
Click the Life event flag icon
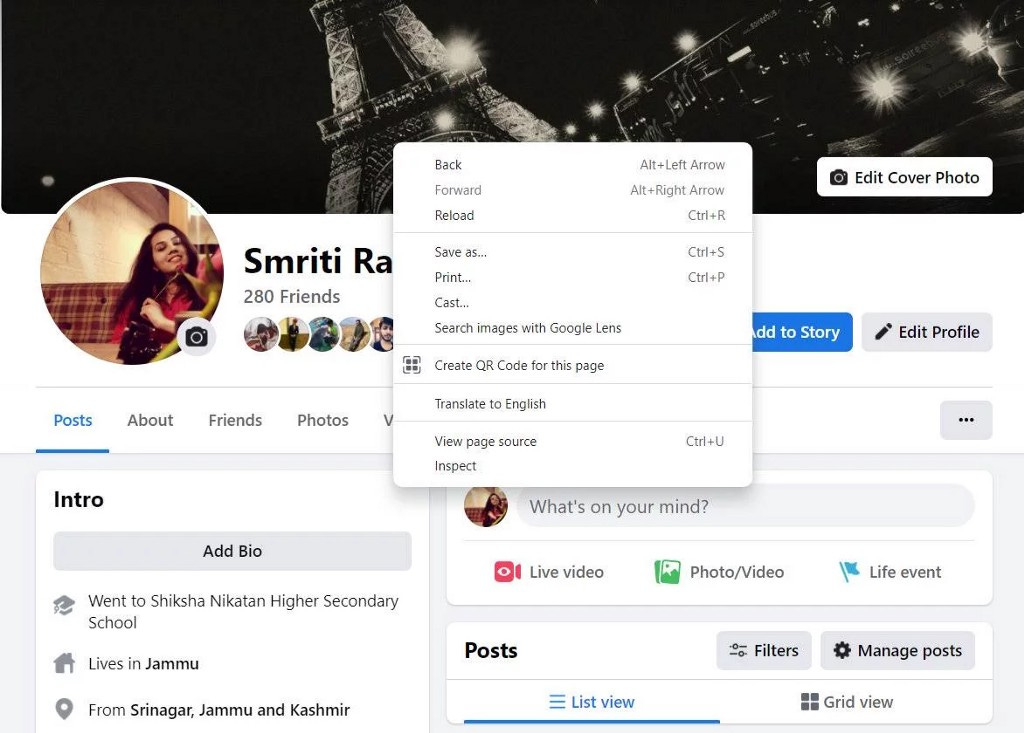(849, 572)
